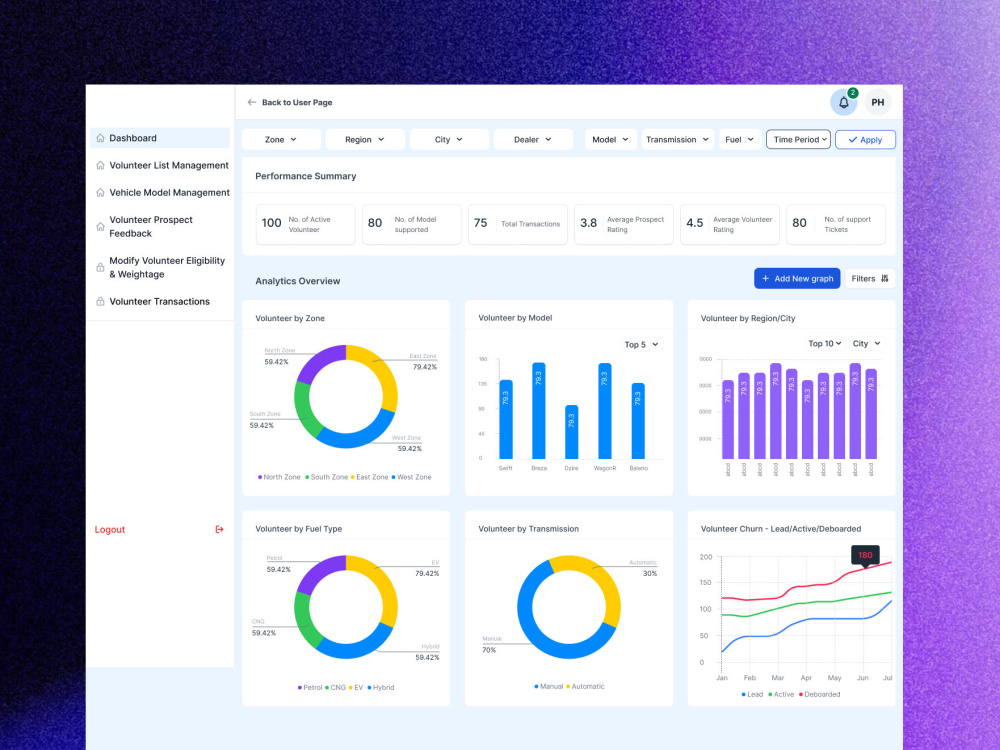Viewport: 1000px width, 750px height.
Task: Click Add New graph button
Action: 797,279
